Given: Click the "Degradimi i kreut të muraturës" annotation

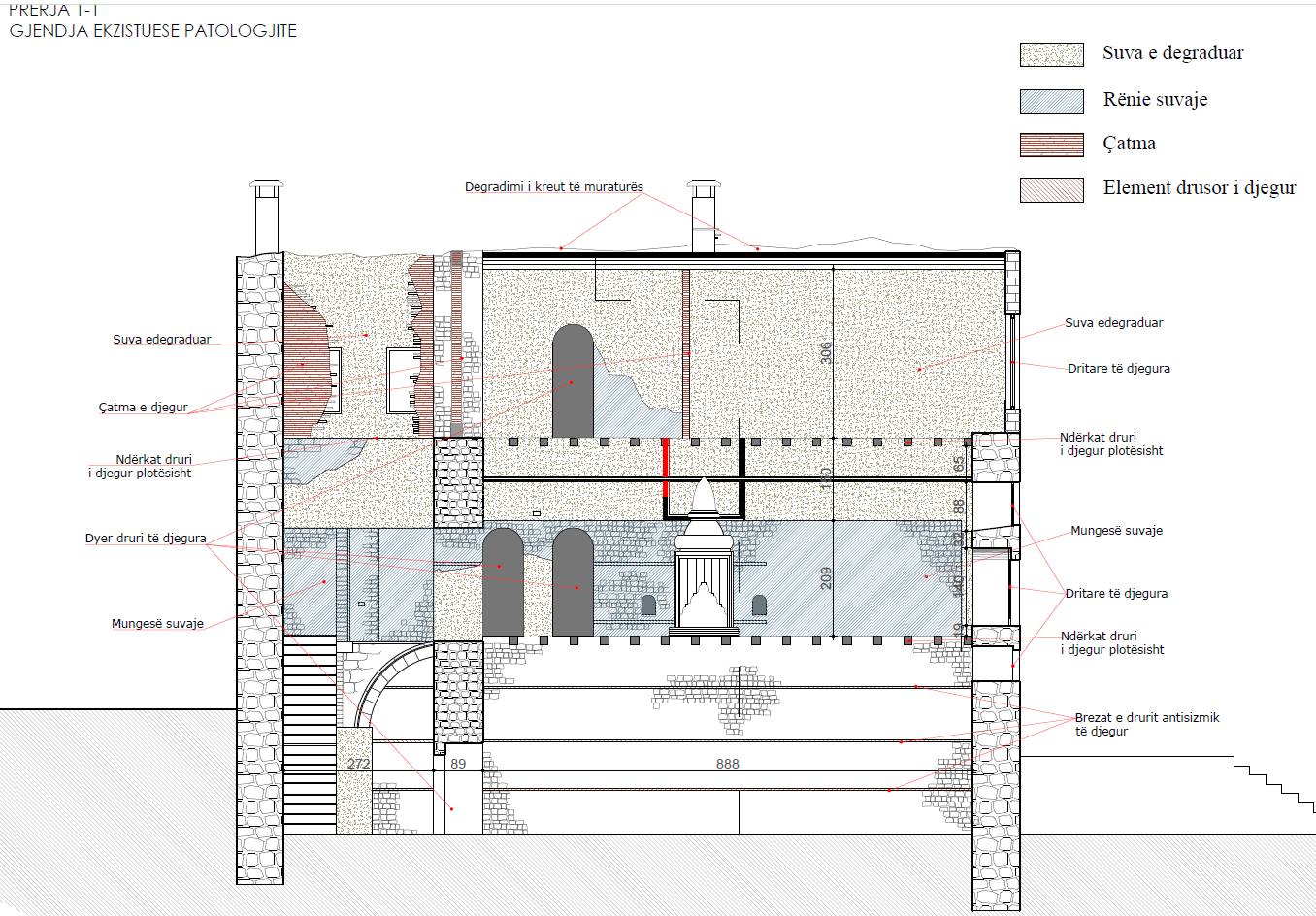Looking at the screenshot, I should click(553, 187).
